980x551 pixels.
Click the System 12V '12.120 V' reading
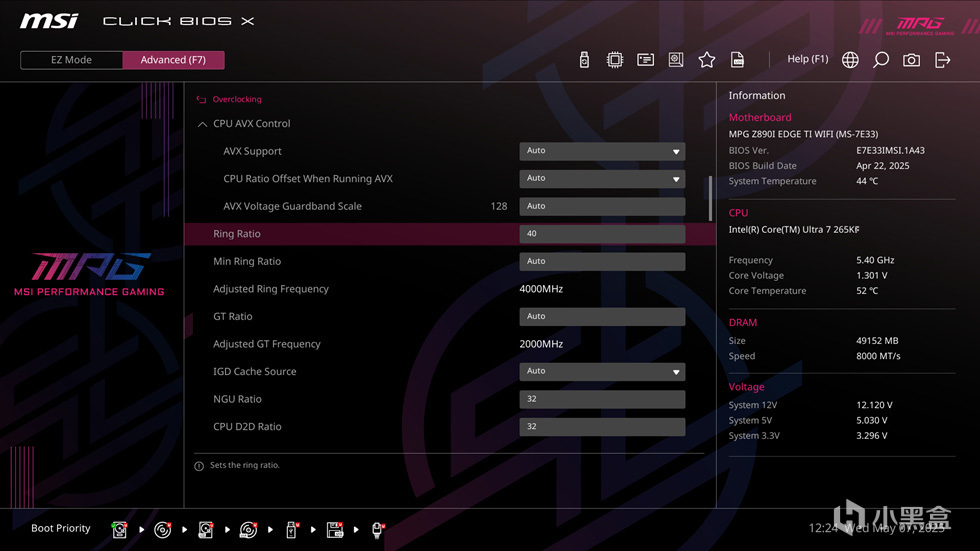(874, 405)
